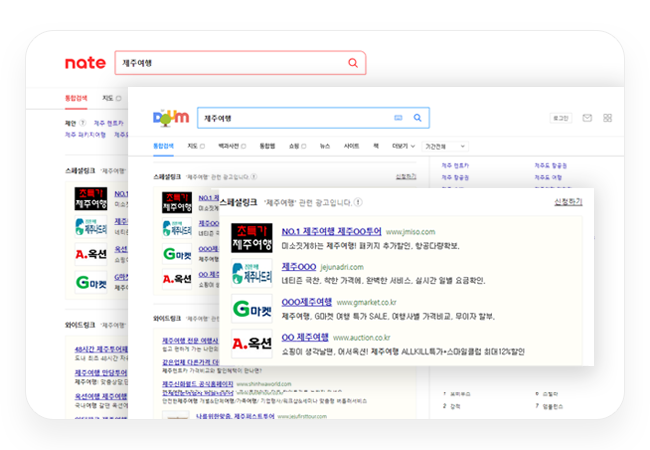Click the 초특가 제주여행 thumbnail in Daum list
The image size is (650, 450).
(x=177, y=202)
